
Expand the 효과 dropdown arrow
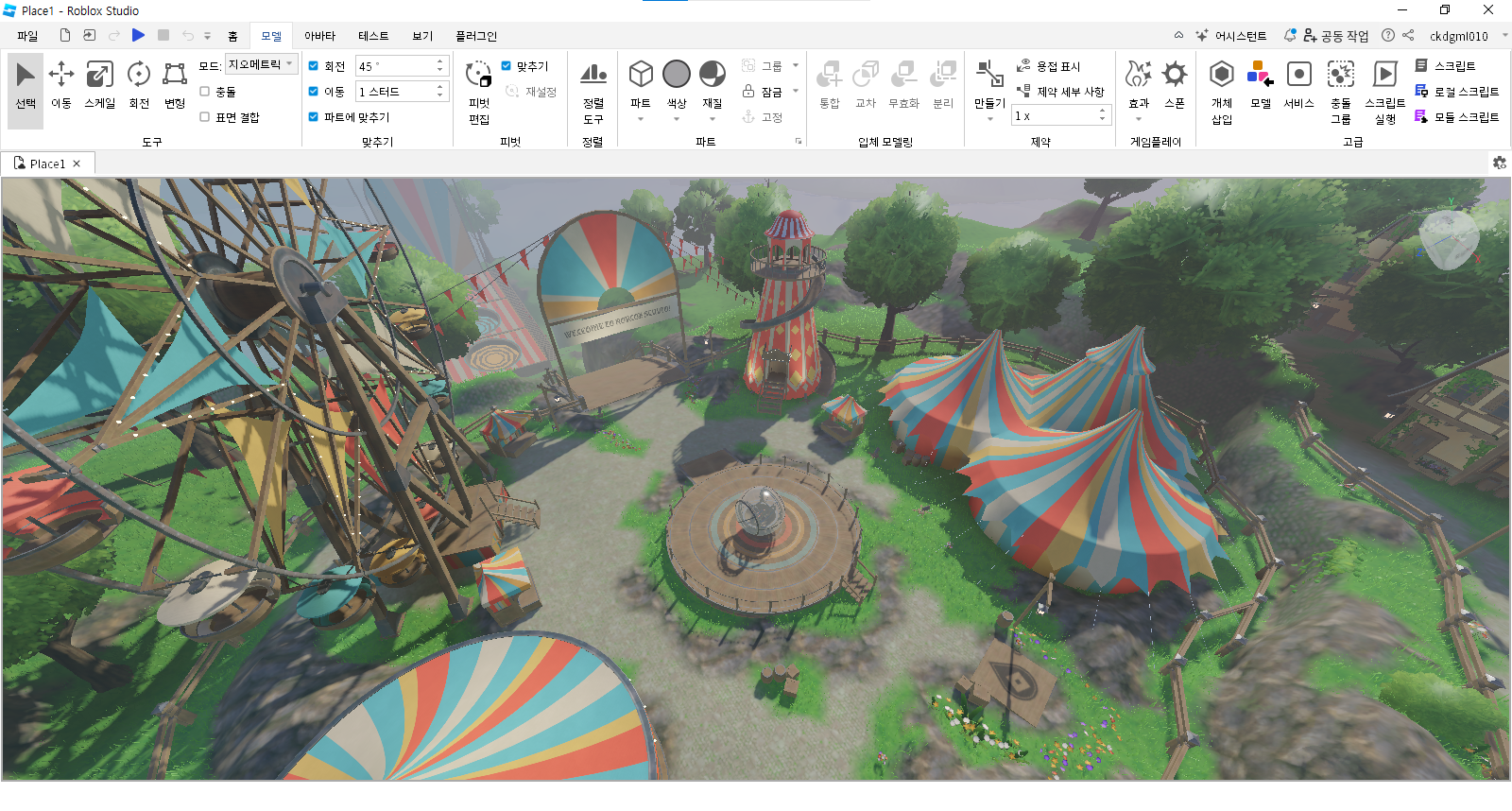click(x=1139, y=119)
